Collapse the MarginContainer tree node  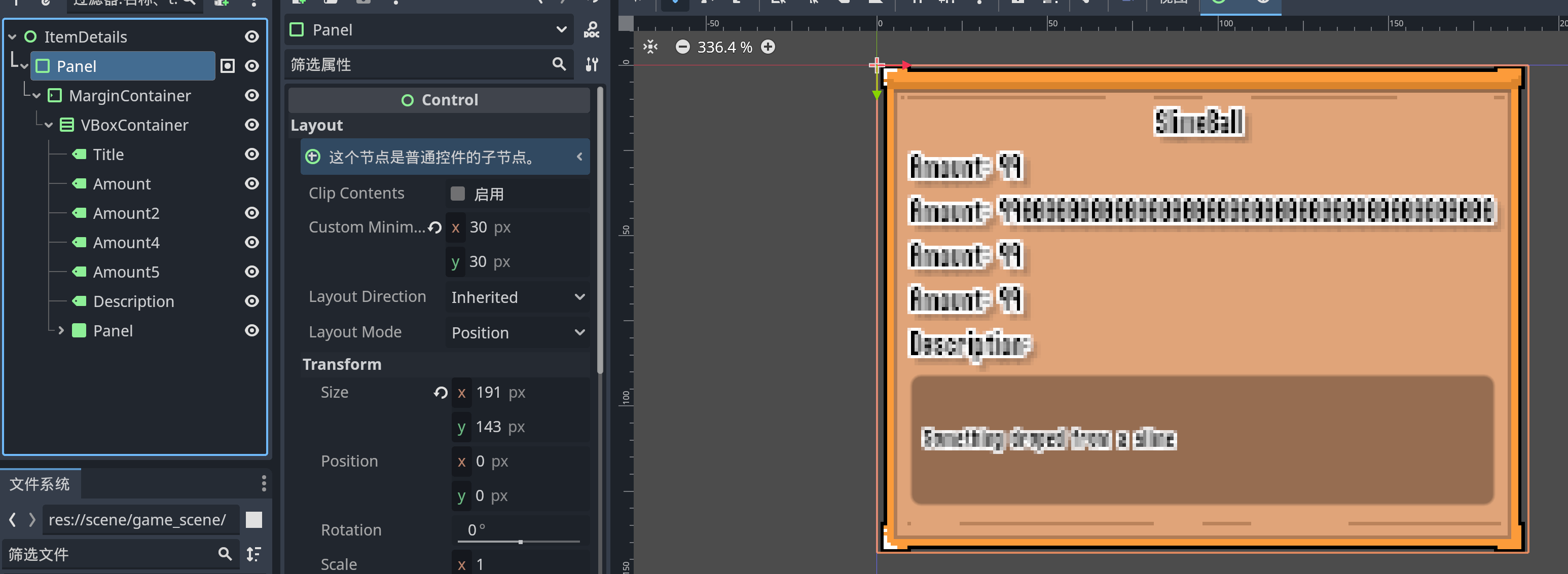[x=37, y=95]
